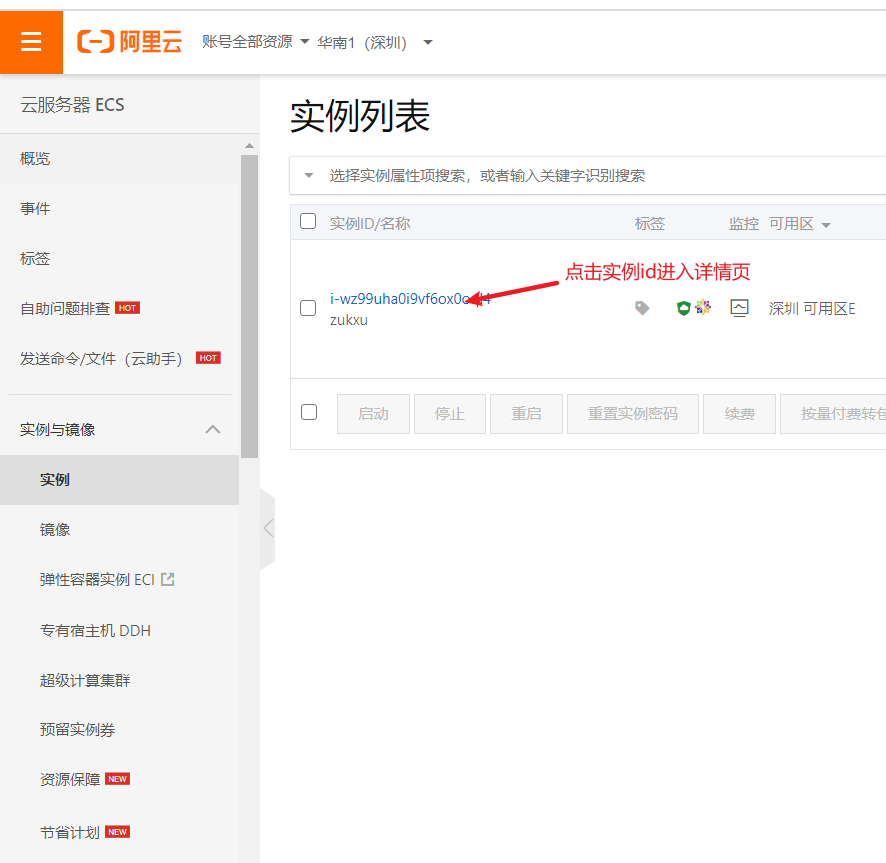886x863 pixels.
Task: Toggle the select-all checkbox in table header
Action: pyautogui.click(x=308, y=221)
